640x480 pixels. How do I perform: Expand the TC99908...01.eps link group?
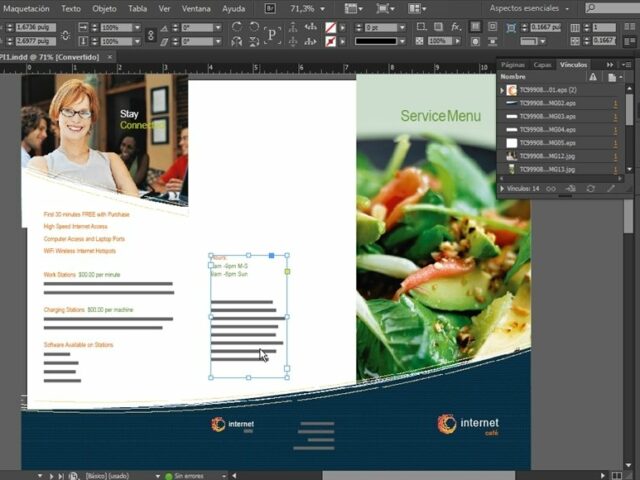pos(502,90)
